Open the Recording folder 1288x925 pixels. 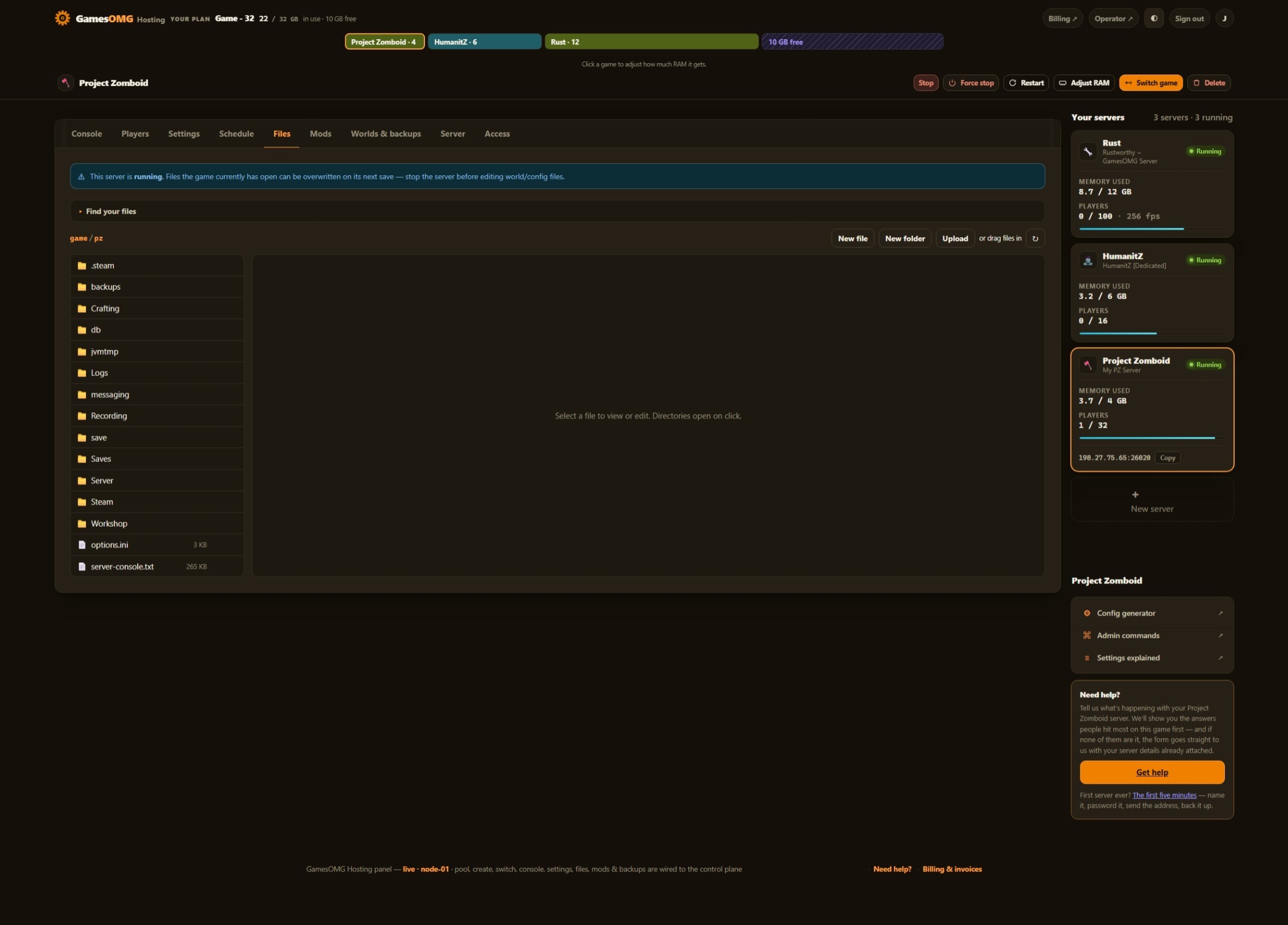point(157,416)
